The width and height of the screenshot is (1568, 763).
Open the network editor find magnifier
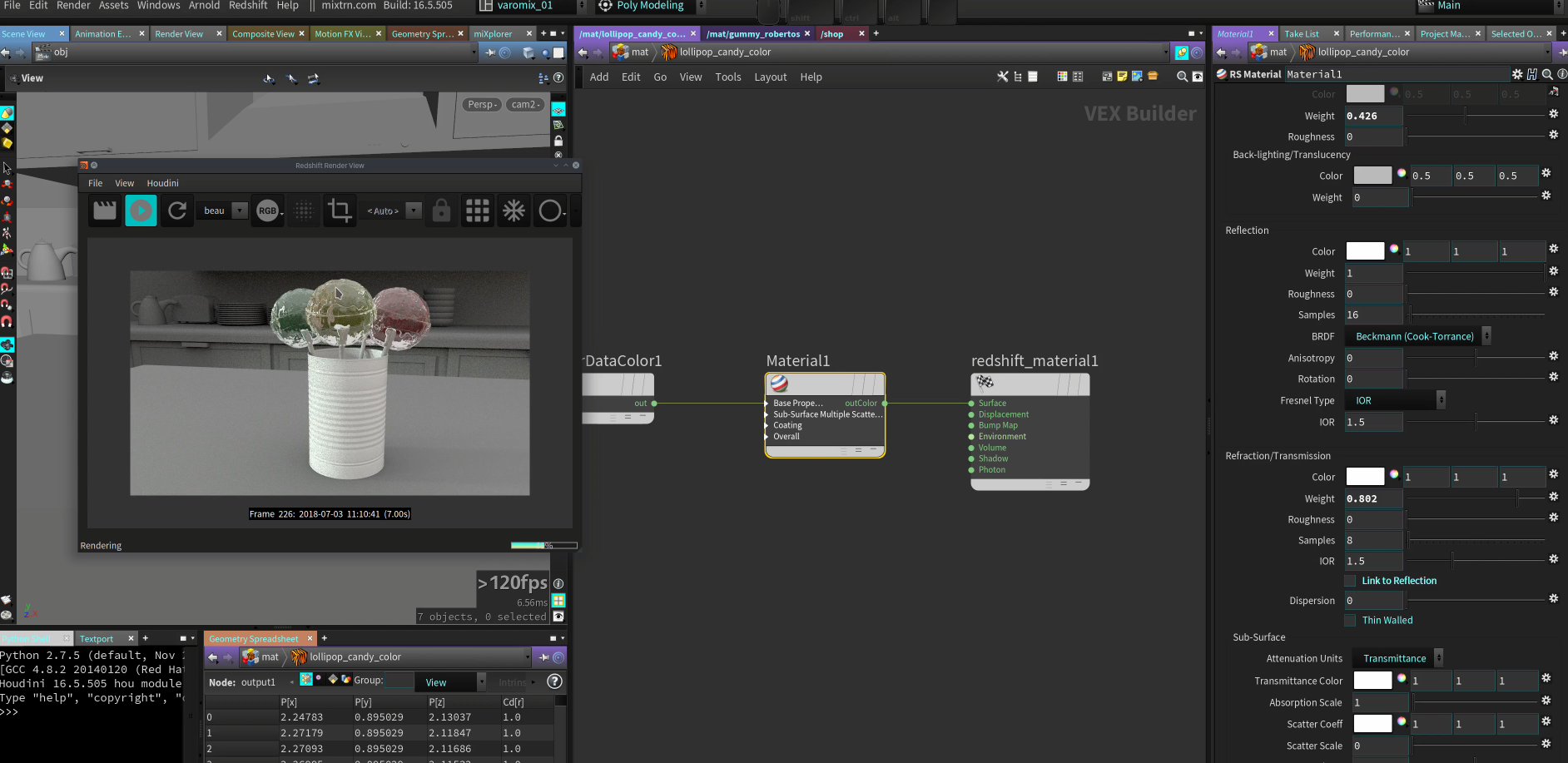pos(1182,77)
